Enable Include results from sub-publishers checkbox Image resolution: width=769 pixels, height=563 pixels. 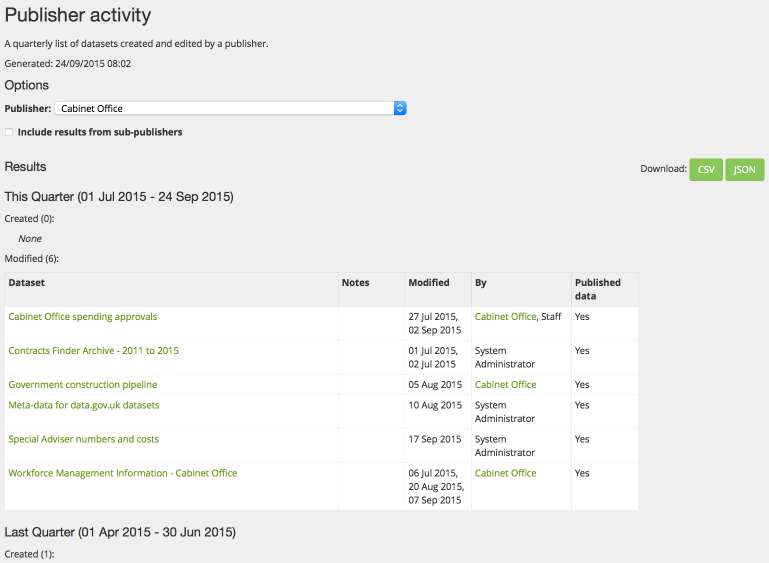(x=9, y=132)
